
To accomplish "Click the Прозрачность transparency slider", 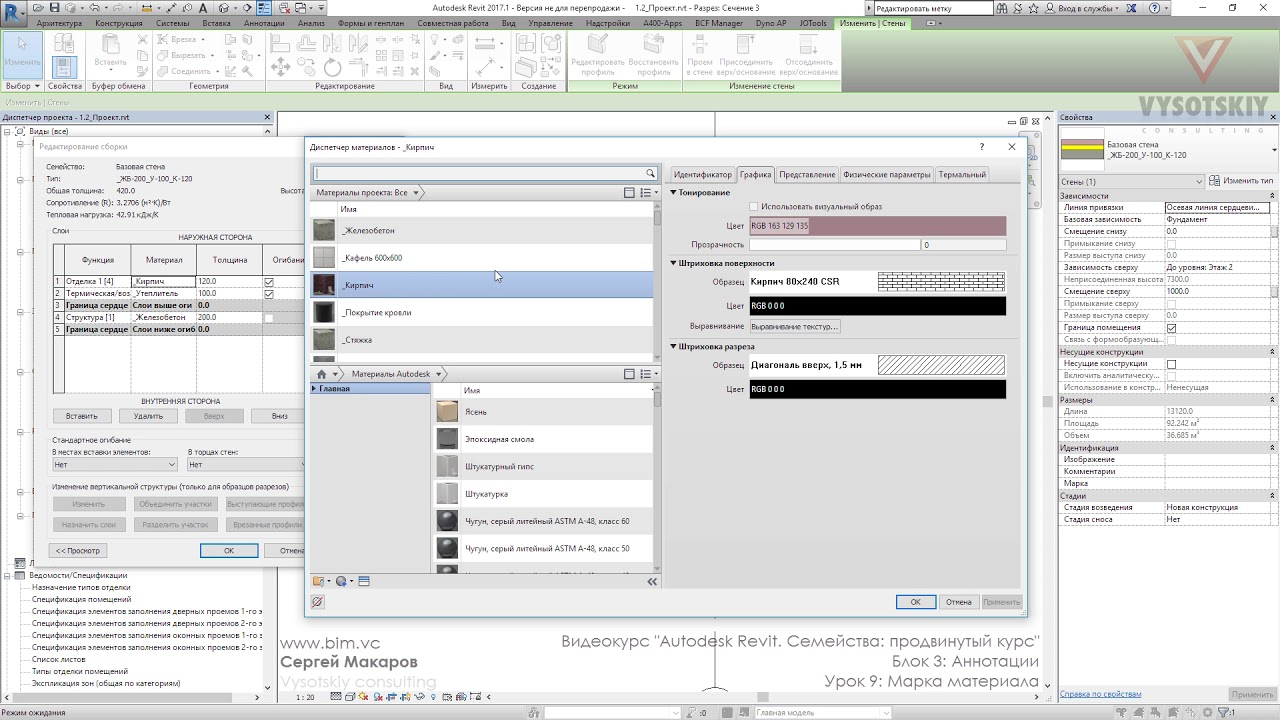I will (835, 245).
